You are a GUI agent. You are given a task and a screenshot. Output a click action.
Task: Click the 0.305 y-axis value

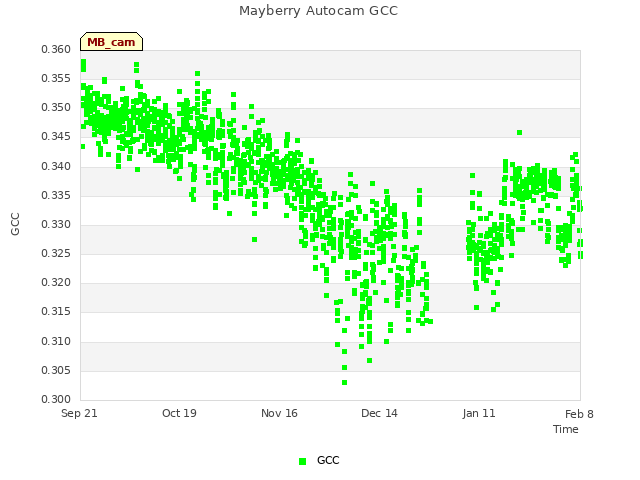coord(56,371)
